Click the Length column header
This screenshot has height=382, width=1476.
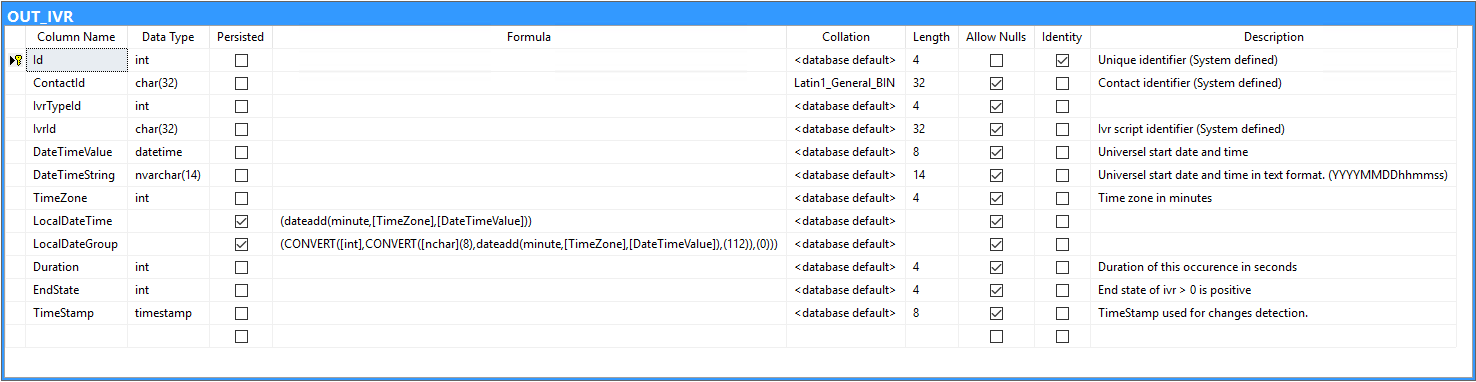pos(931,37)
